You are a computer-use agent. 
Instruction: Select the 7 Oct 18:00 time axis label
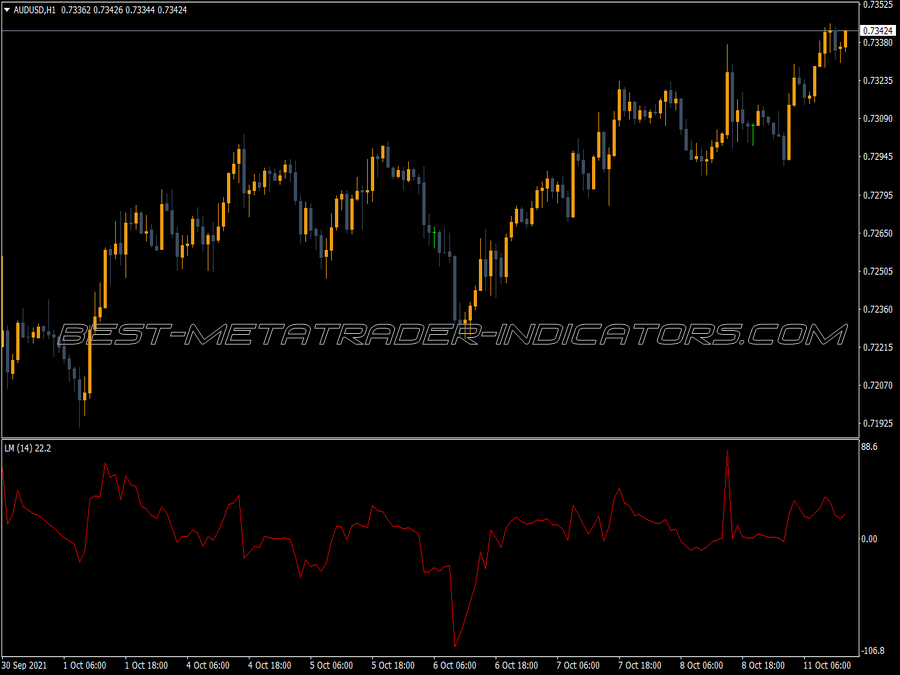click(639, 665)
